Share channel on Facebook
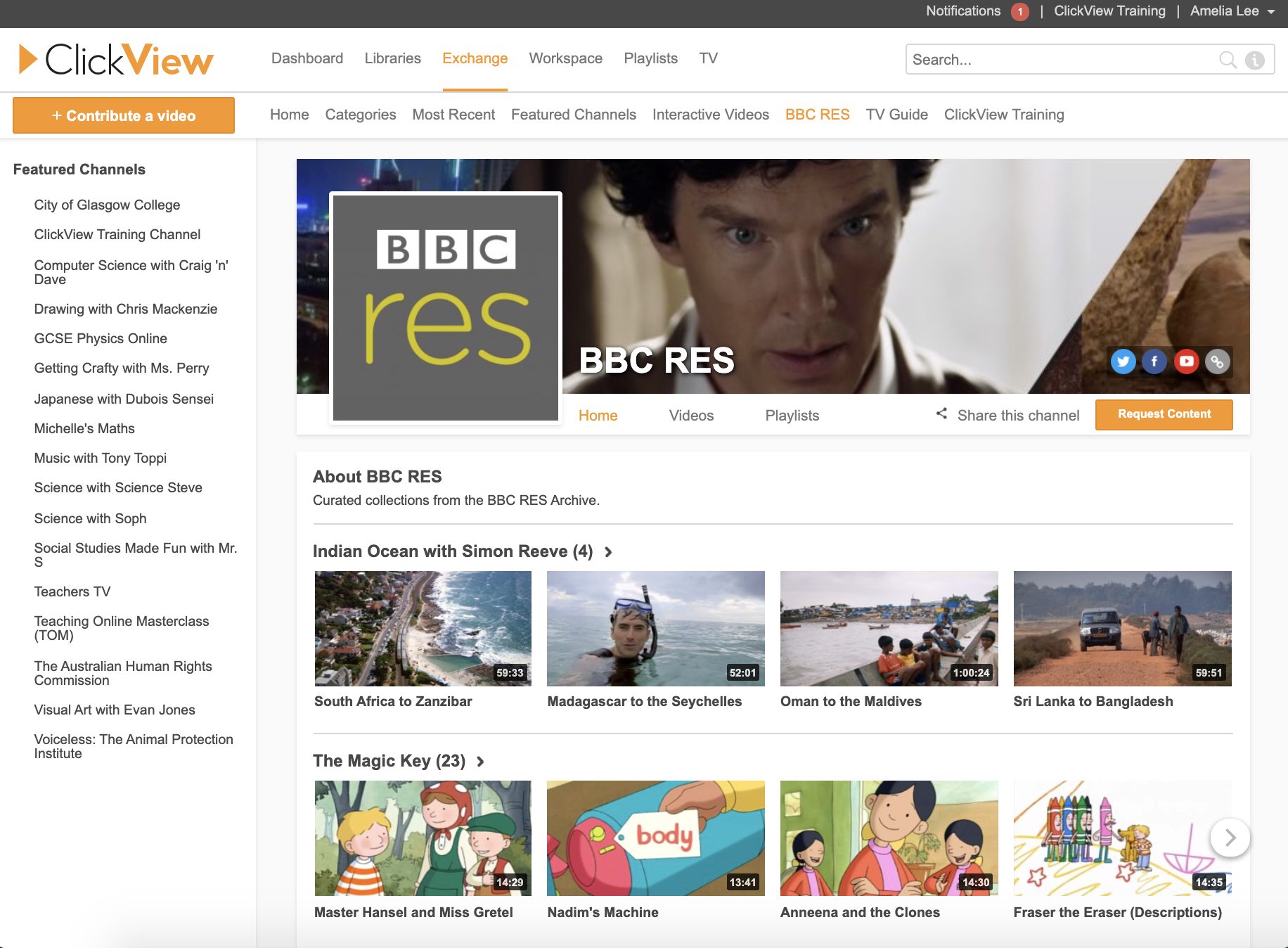The image size is (1288, 948). tap(1154, 361)
